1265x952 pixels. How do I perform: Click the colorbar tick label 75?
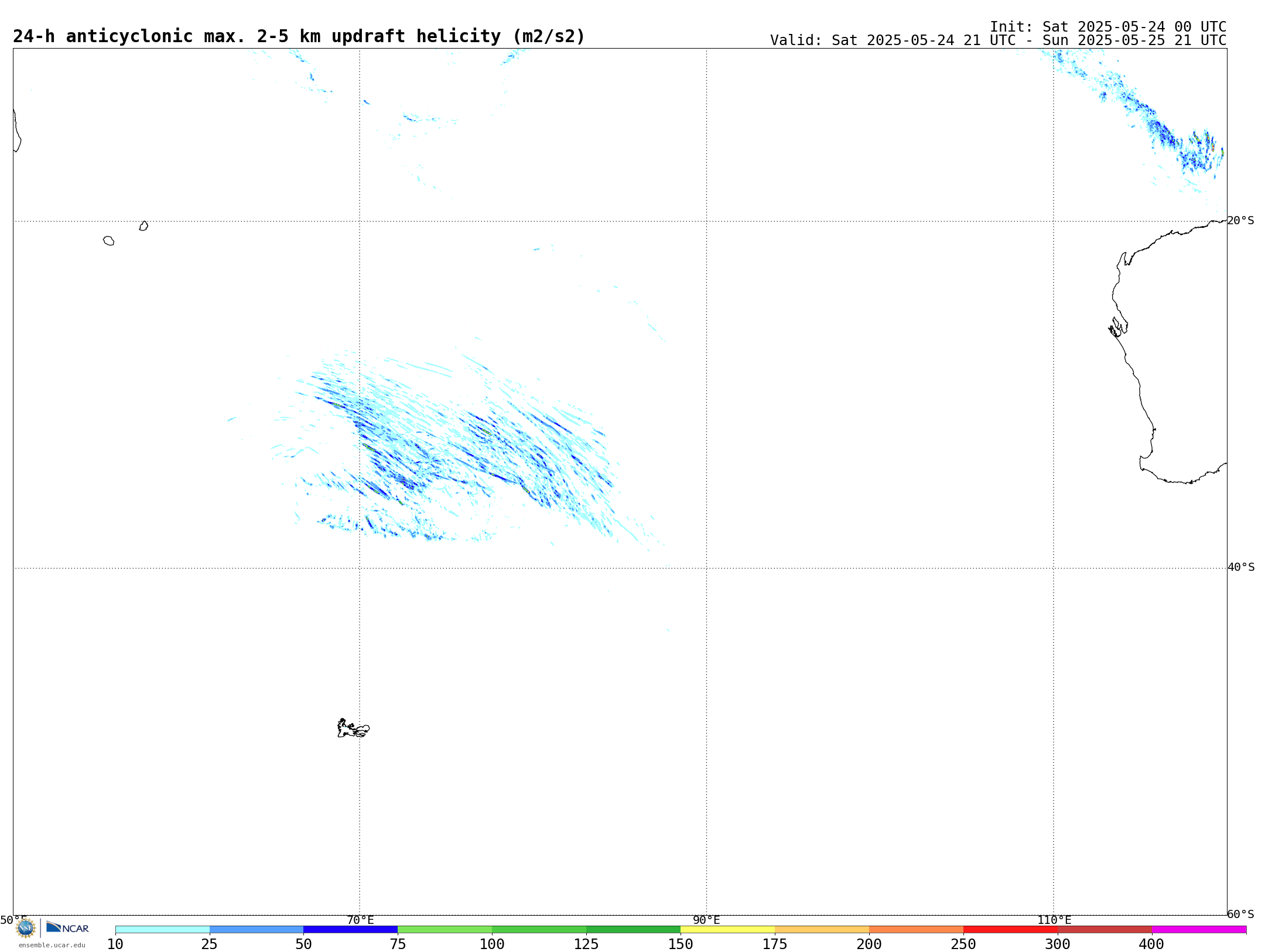pos(398,944)
